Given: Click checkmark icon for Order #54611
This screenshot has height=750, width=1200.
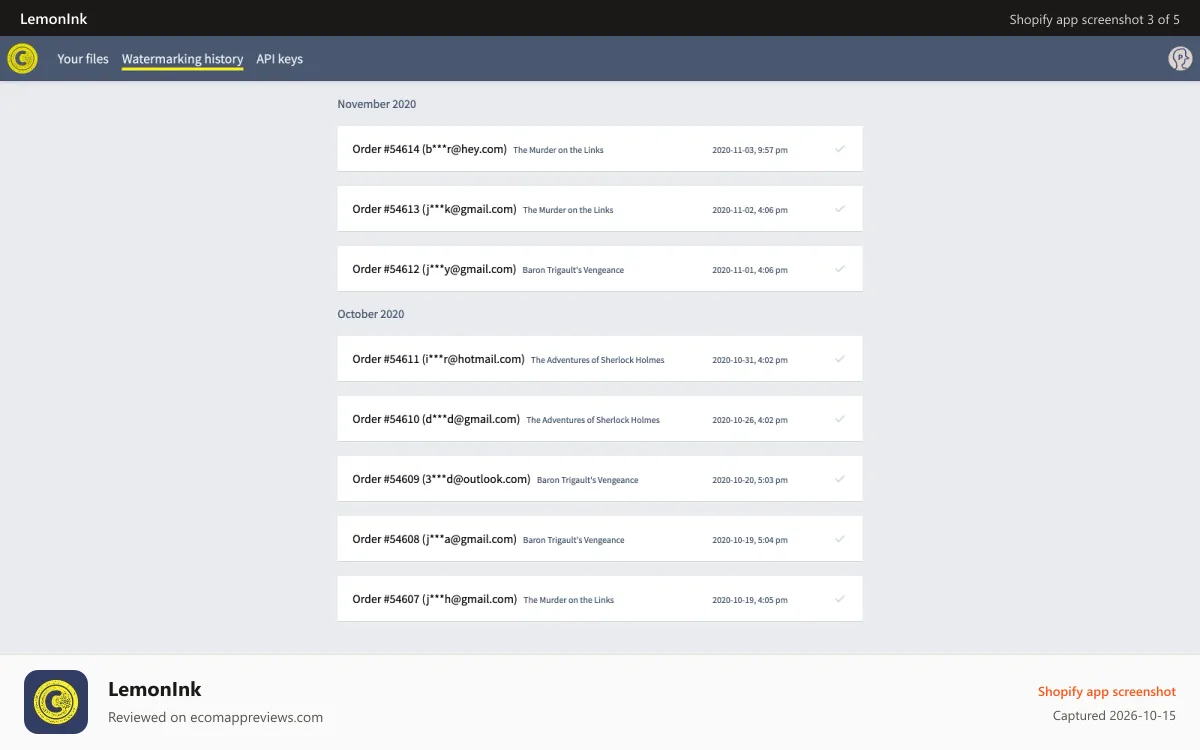Looking at the screenshot, I should point(840,359).
